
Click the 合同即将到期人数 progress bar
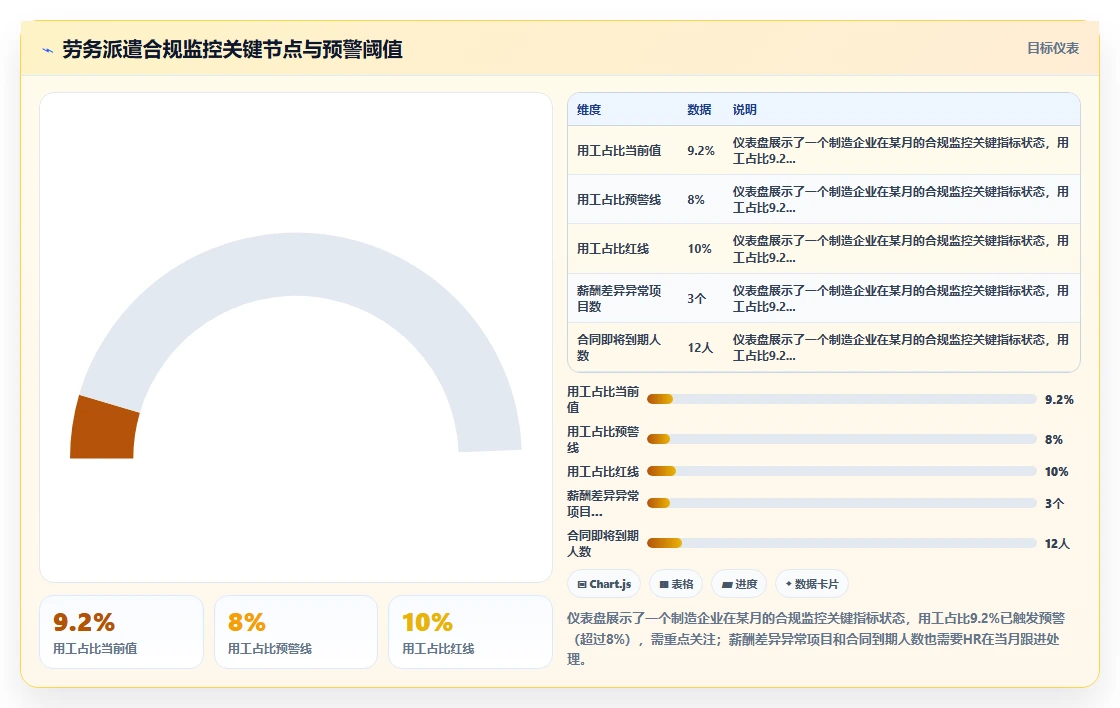tap(841, 544)
